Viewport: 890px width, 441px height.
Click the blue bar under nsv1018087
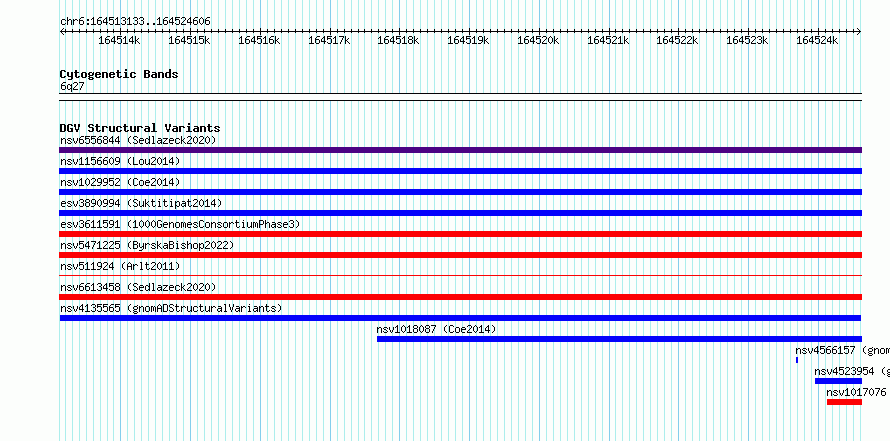click(x=619, y=339)
